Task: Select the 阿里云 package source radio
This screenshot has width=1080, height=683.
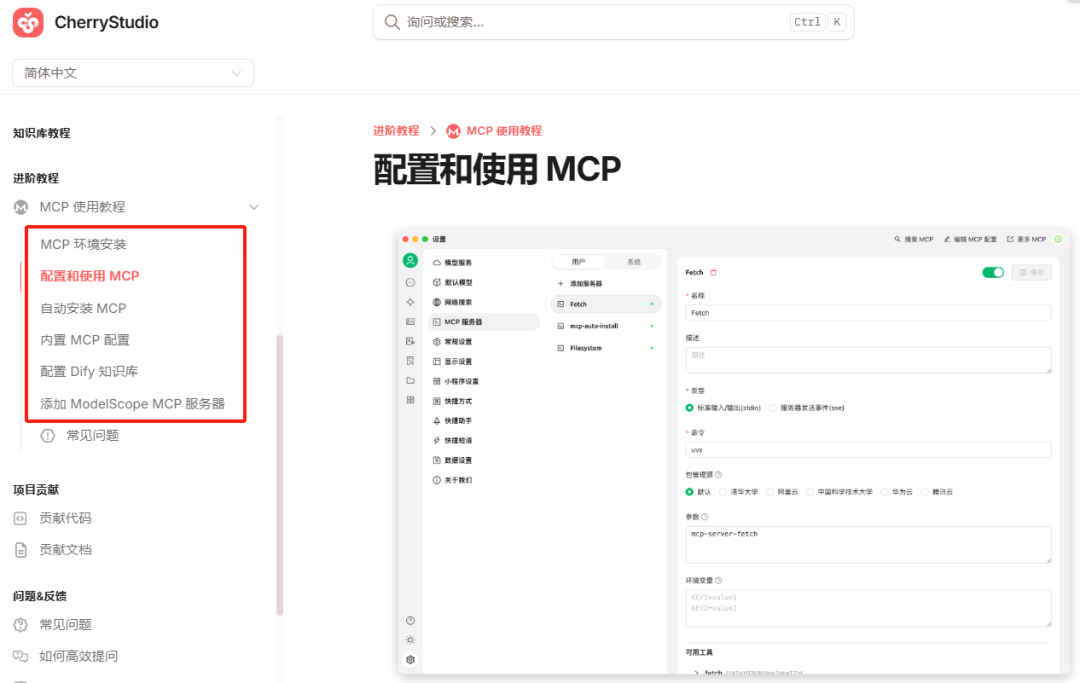Action: 770,492
